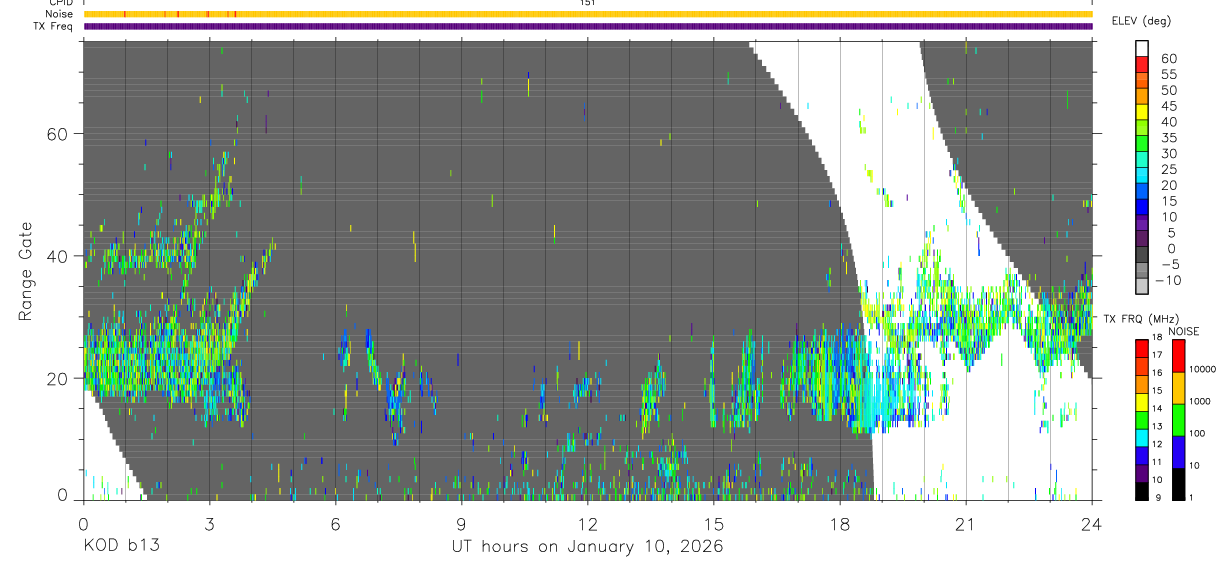This screenshot has width=1228, height=567.
Task: Click the '6' tick on the UT hours axis
Action: point(335,524)
